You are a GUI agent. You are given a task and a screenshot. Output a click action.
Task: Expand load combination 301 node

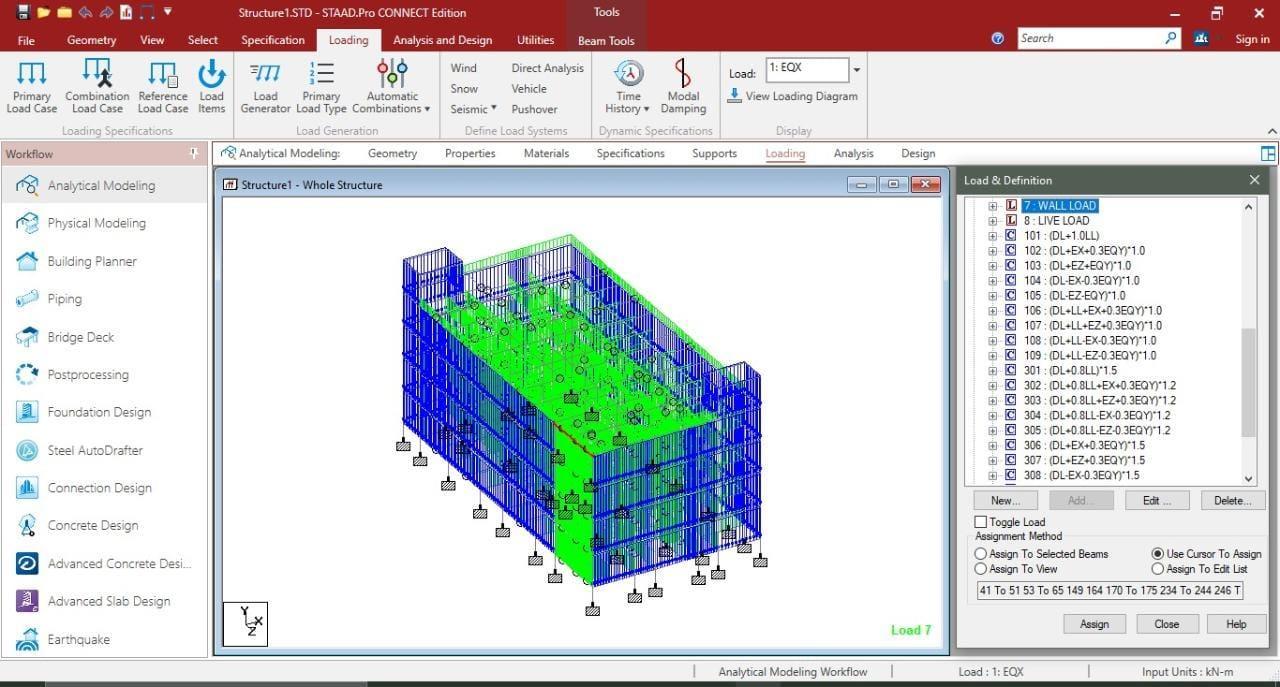pos(993,371)
